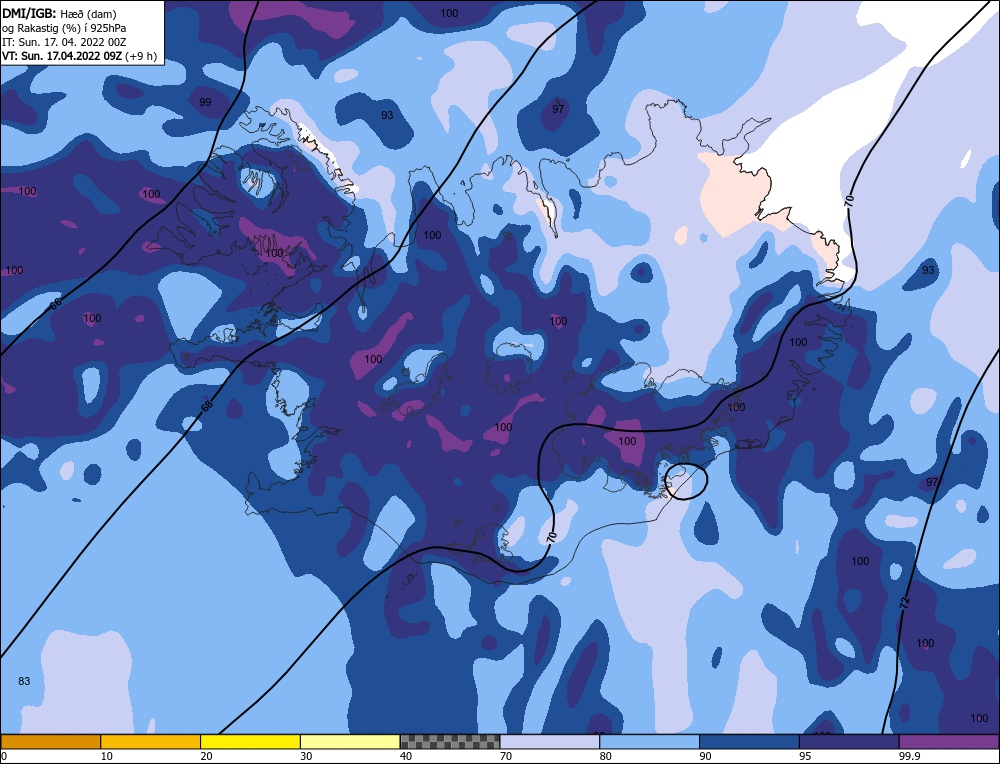Click the '99' humidity value on the map
Image resolution: width=1000 pixels, height=764 pixels.
point(205,102)
